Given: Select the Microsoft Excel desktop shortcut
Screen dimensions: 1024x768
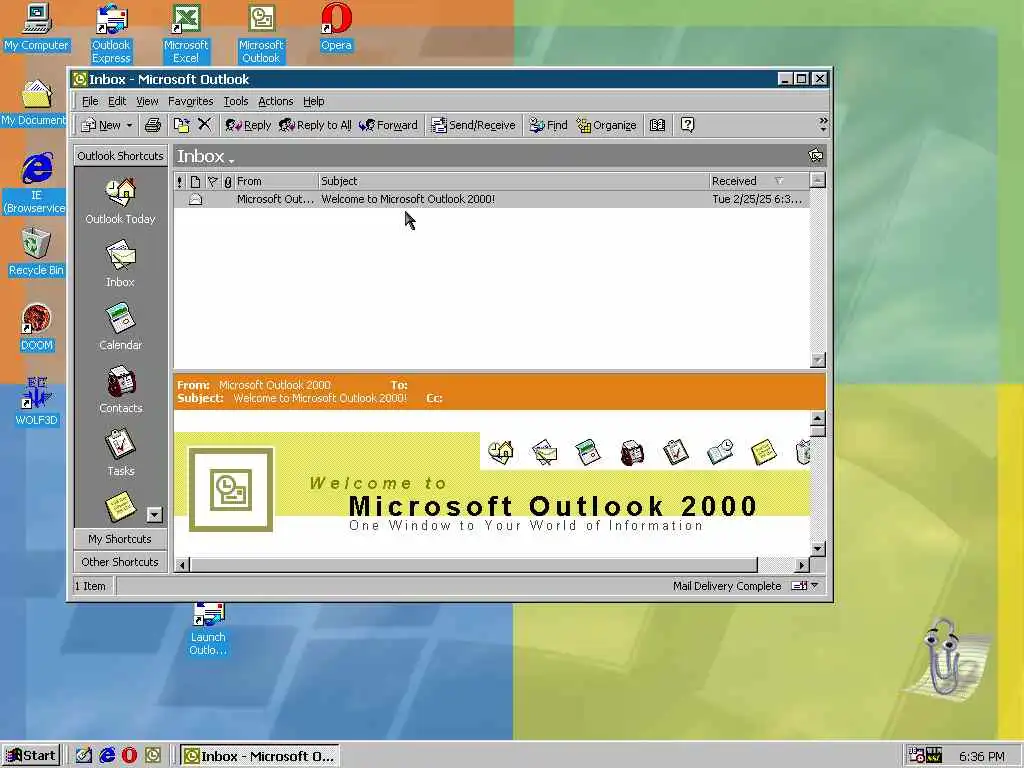Looking at the screenshot, I should click(x=185, y=33).
